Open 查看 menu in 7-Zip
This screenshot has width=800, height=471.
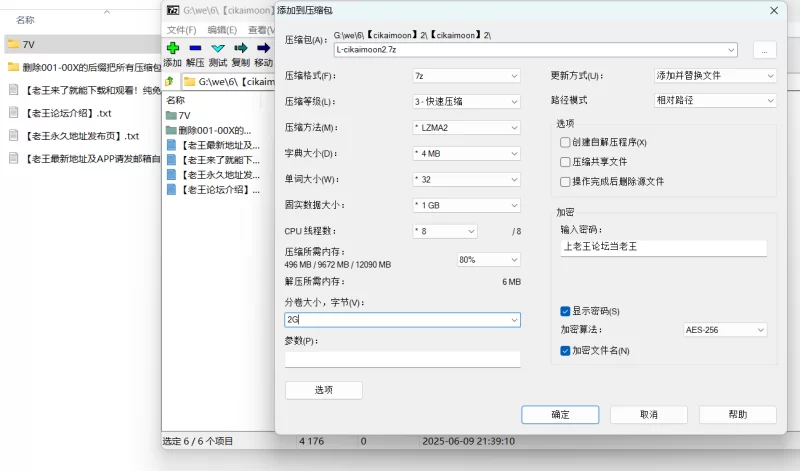261,30
